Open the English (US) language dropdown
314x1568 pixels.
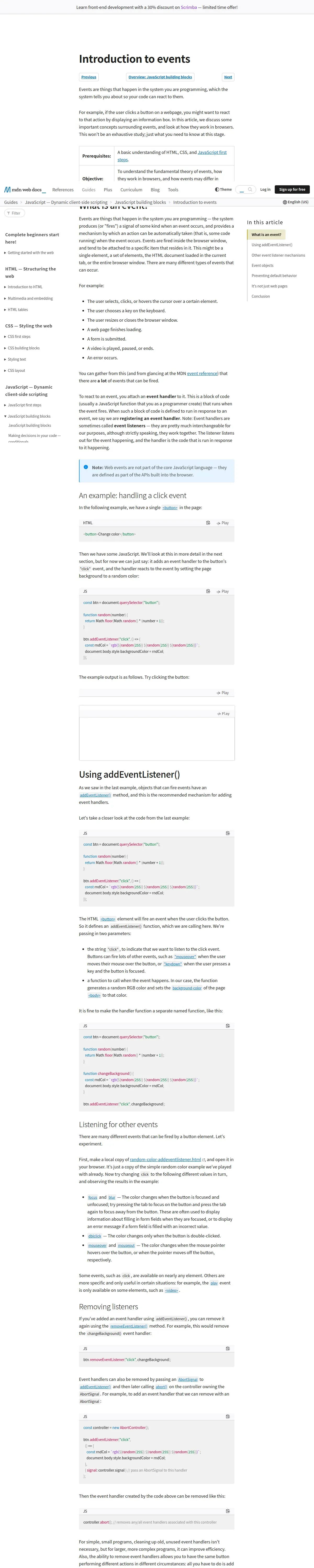pos(296,202)
